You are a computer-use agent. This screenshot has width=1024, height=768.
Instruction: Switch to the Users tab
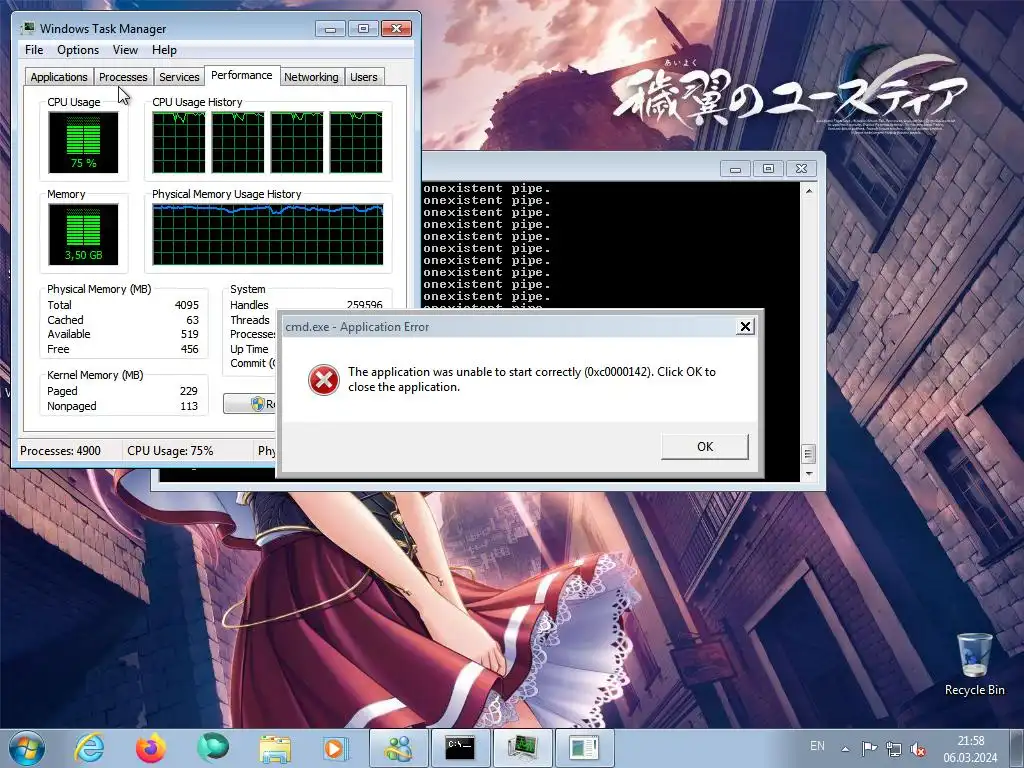click(x=364, y=77)
